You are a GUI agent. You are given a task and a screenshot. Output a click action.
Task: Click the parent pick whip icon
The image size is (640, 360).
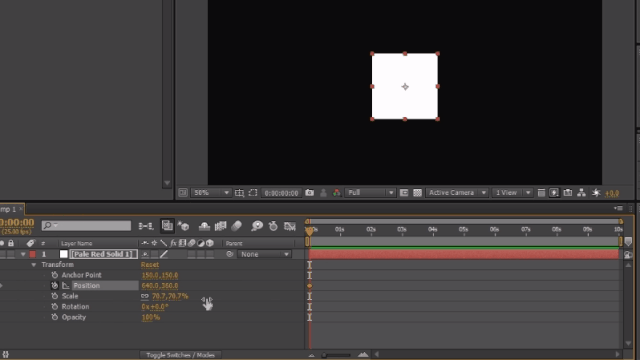(x=230, y=254)
